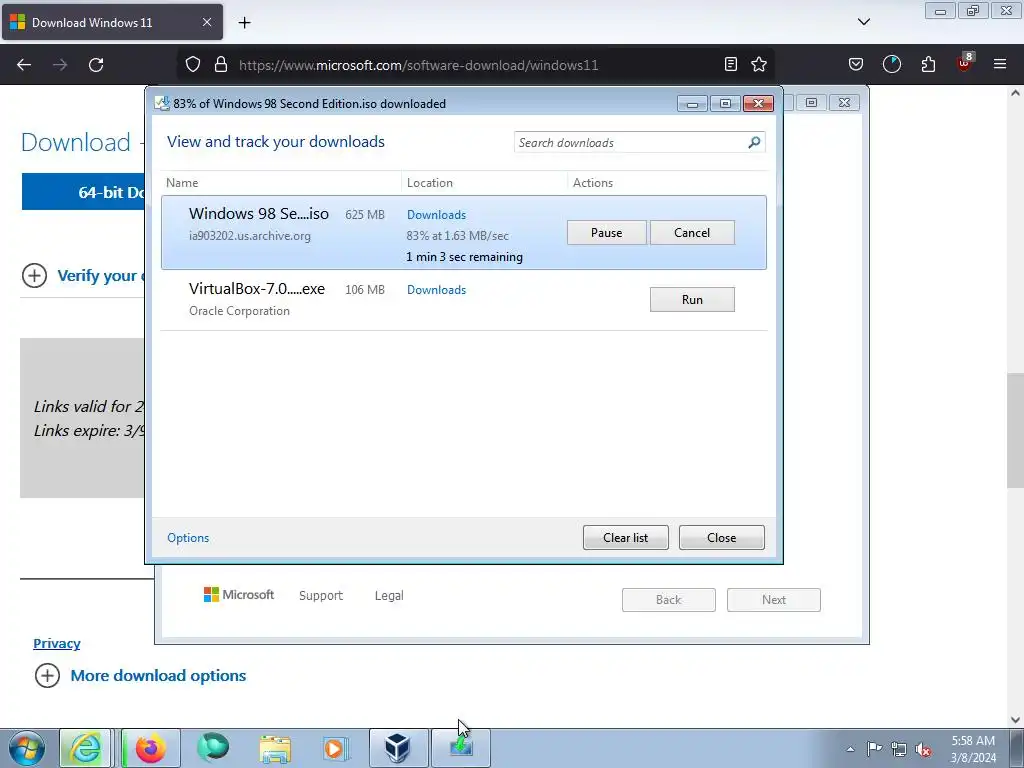Viewport: 1024px width, 768px height.
Task: Open the Extensions puzzle piece icon
Action: point(928,64)
